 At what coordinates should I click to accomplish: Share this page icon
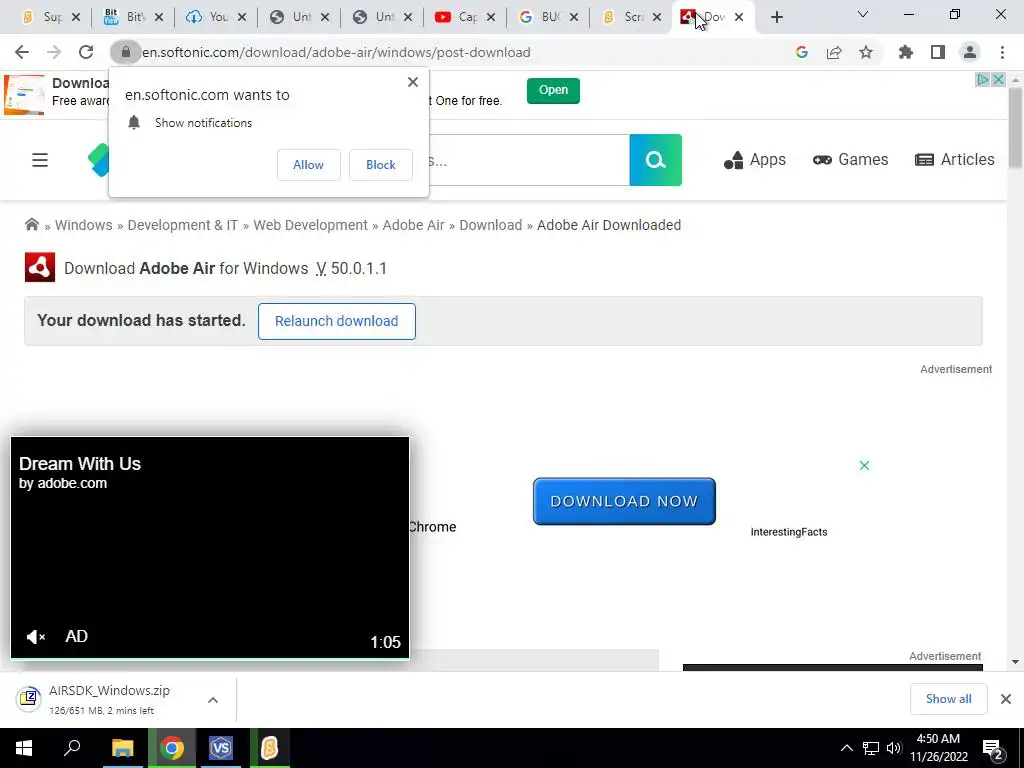click(834, 52)
